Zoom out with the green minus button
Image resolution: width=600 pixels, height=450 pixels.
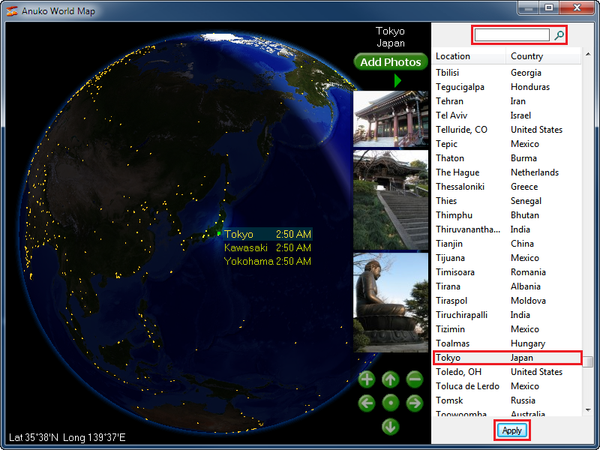pyautogui.click(x=414, y=379)
